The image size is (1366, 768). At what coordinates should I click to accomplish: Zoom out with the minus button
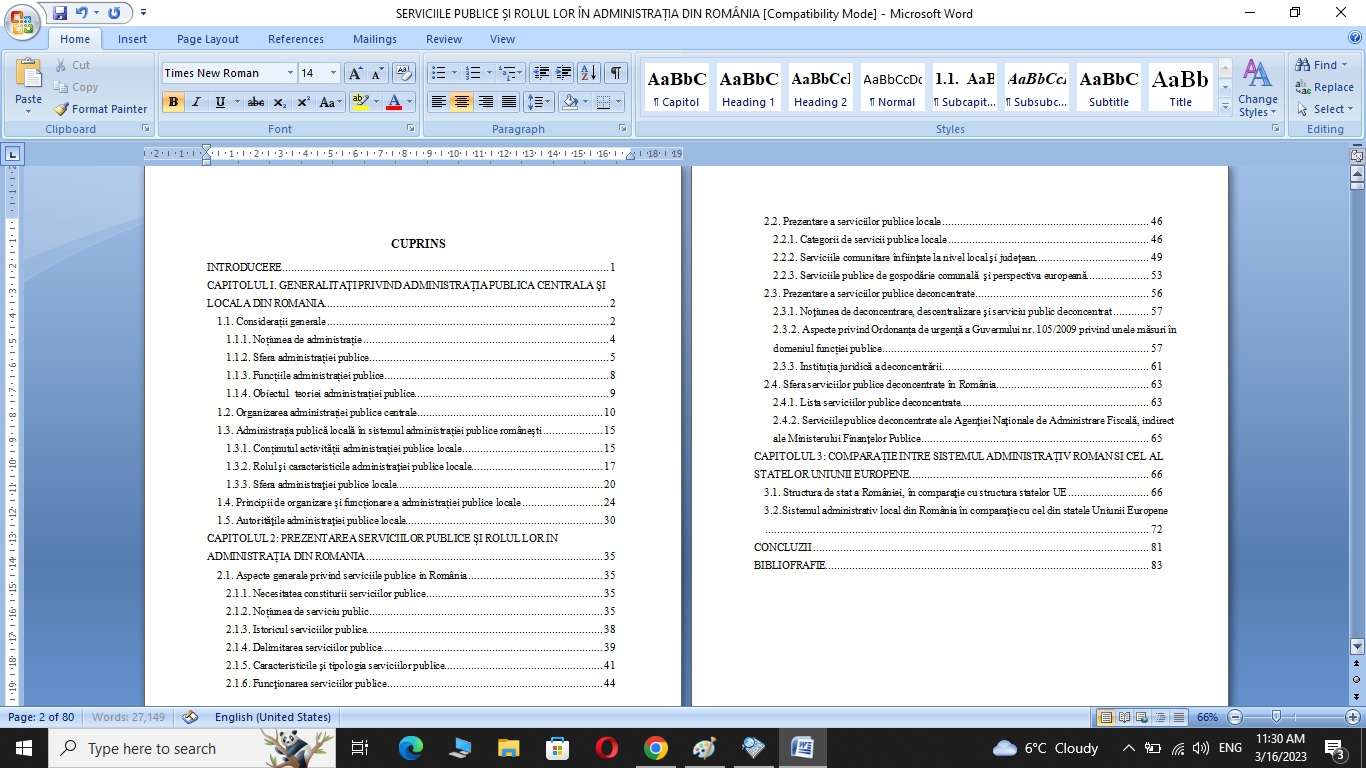click(x=1235, y=717)
